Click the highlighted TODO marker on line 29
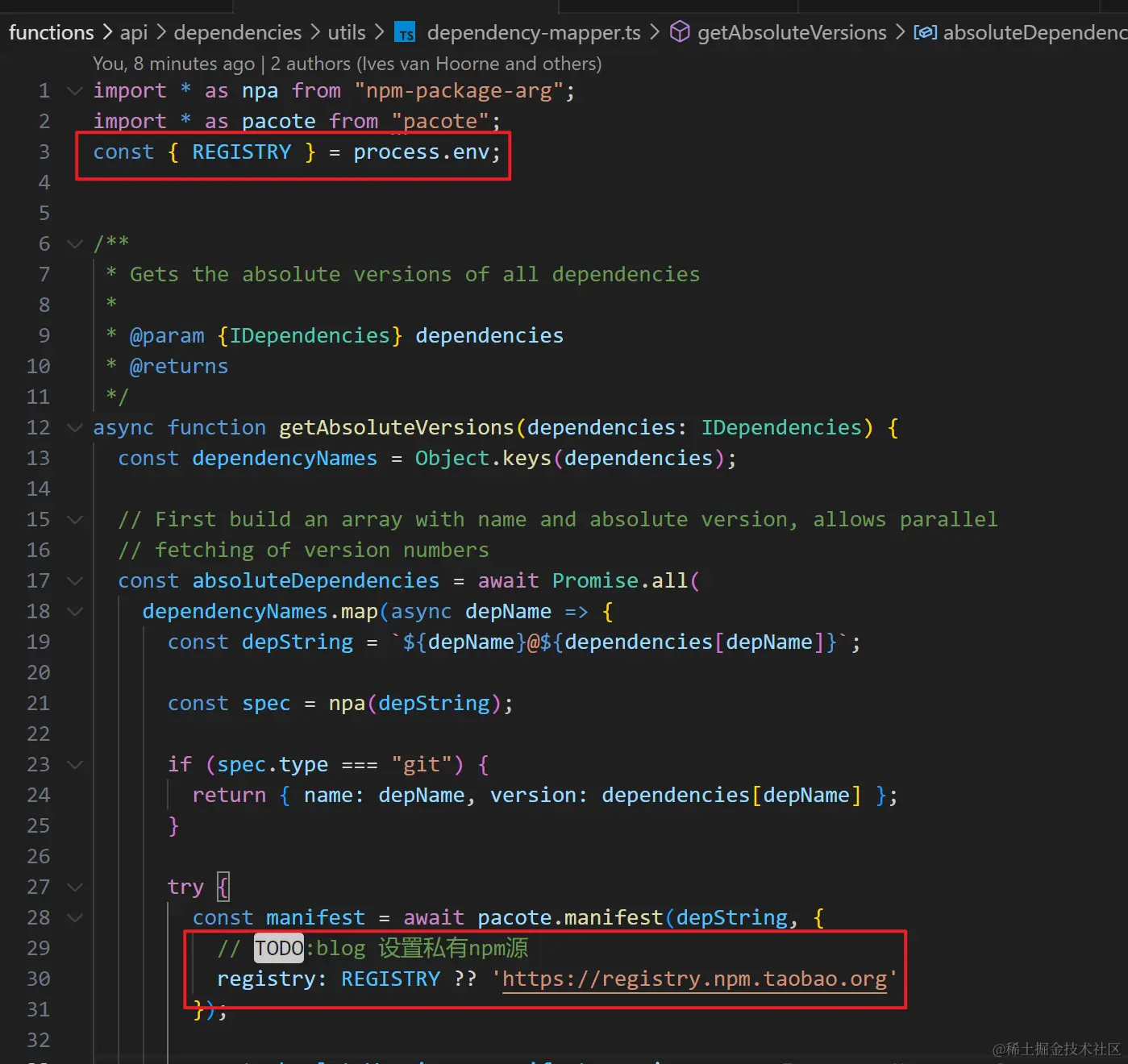 (x=278, y=948)
